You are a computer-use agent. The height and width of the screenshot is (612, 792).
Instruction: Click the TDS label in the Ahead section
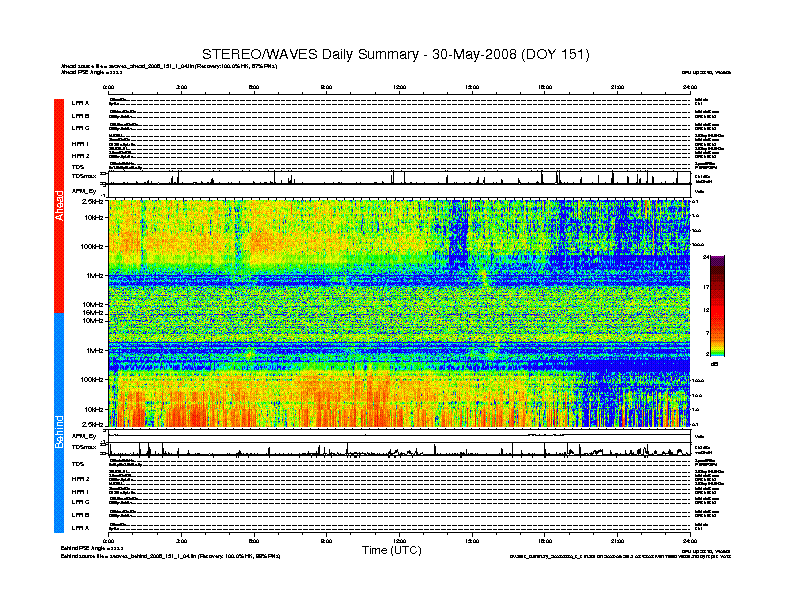click(78, 167)
